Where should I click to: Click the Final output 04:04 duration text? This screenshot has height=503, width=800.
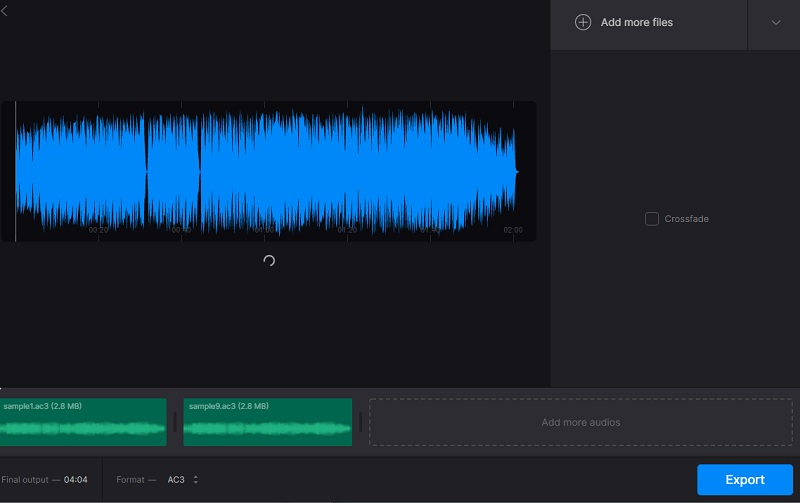tap(75, 480)
